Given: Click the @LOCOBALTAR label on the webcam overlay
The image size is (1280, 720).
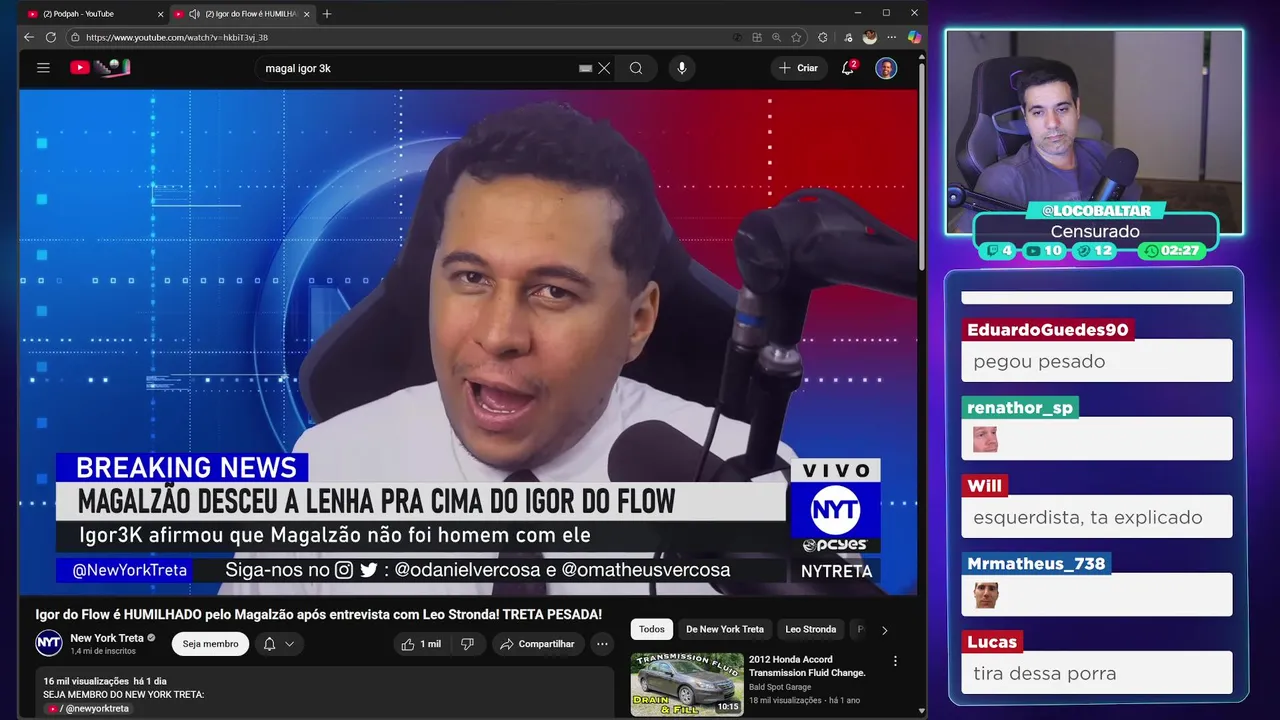Looking at the screenshot, I should [1096, 211].
